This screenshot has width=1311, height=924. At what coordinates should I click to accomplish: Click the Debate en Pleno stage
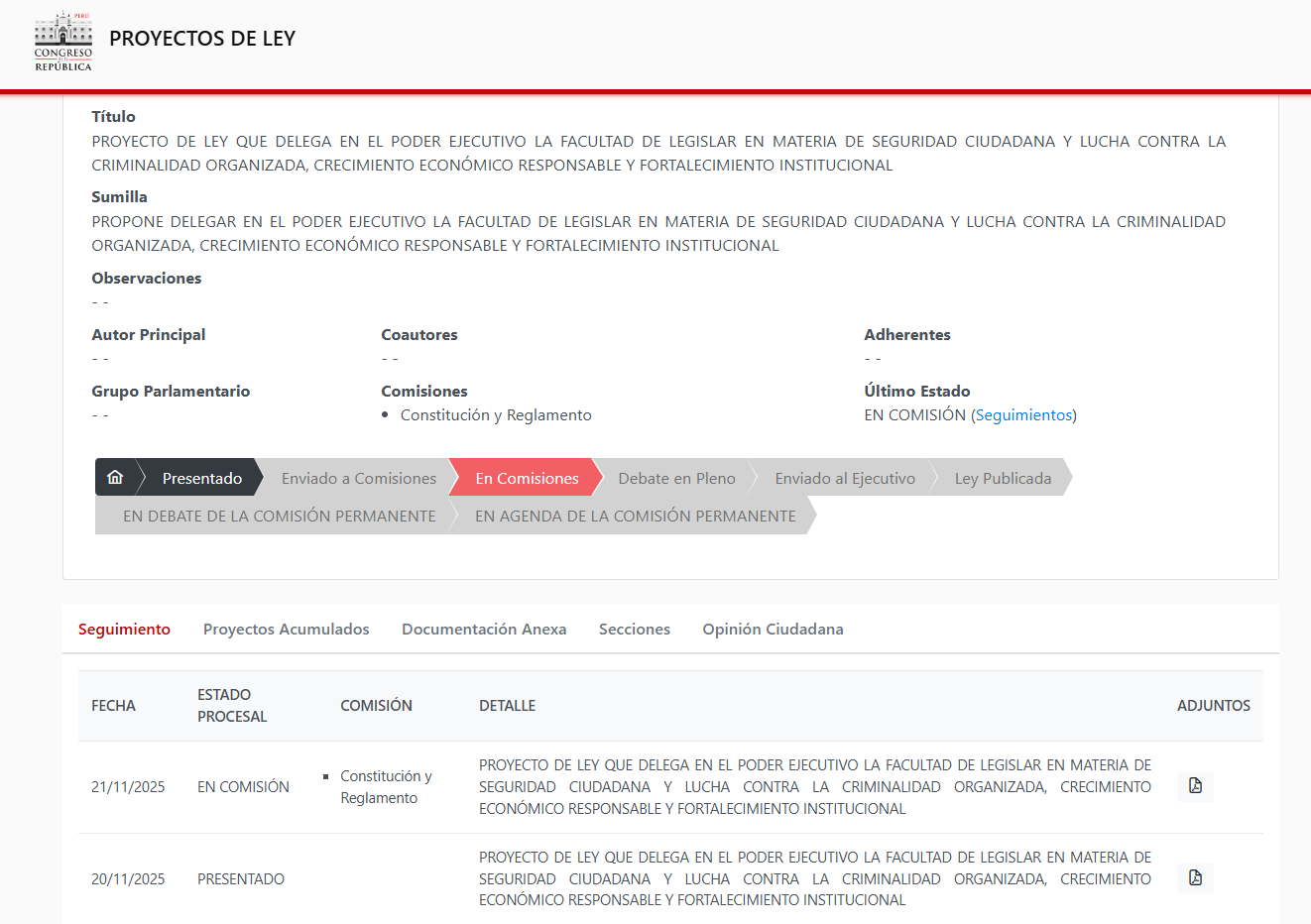676,477
